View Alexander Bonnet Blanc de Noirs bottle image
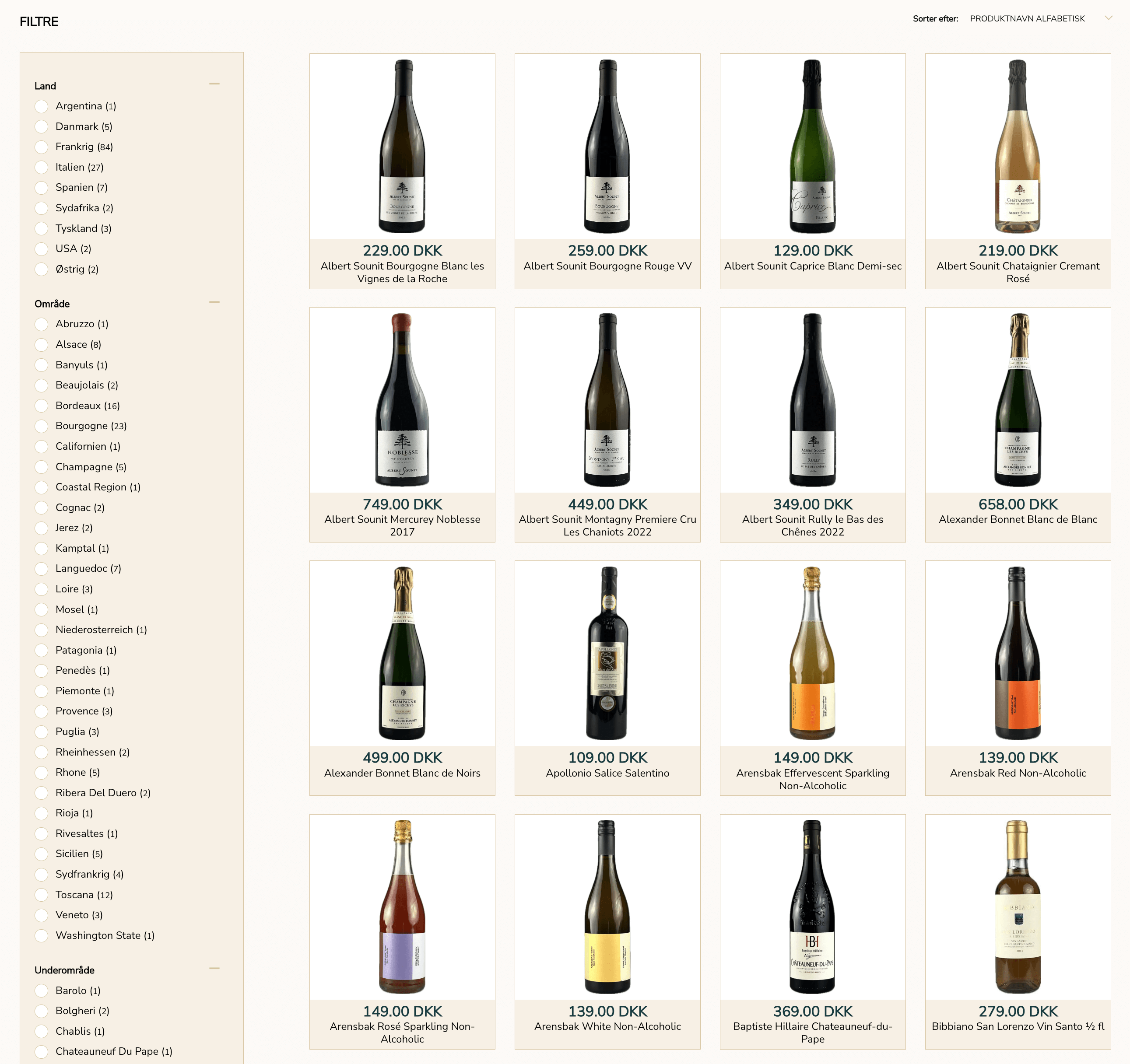 pos(403,653)
